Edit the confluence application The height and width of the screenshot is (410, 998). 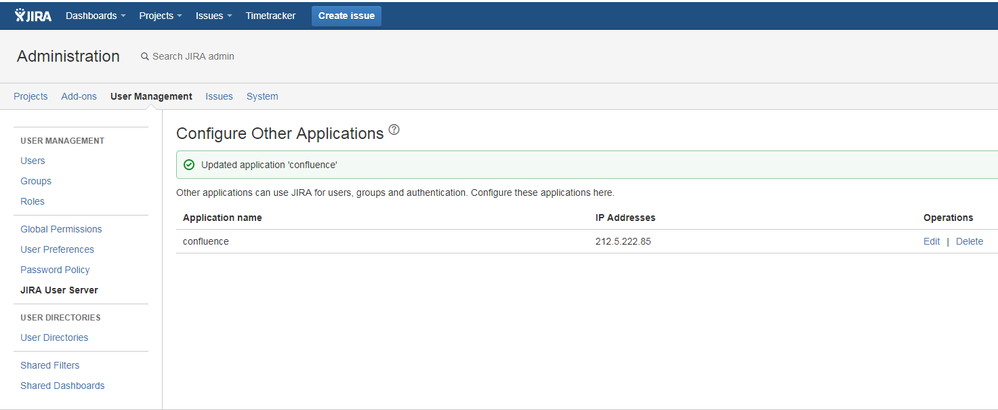click(x=931, y=242)
